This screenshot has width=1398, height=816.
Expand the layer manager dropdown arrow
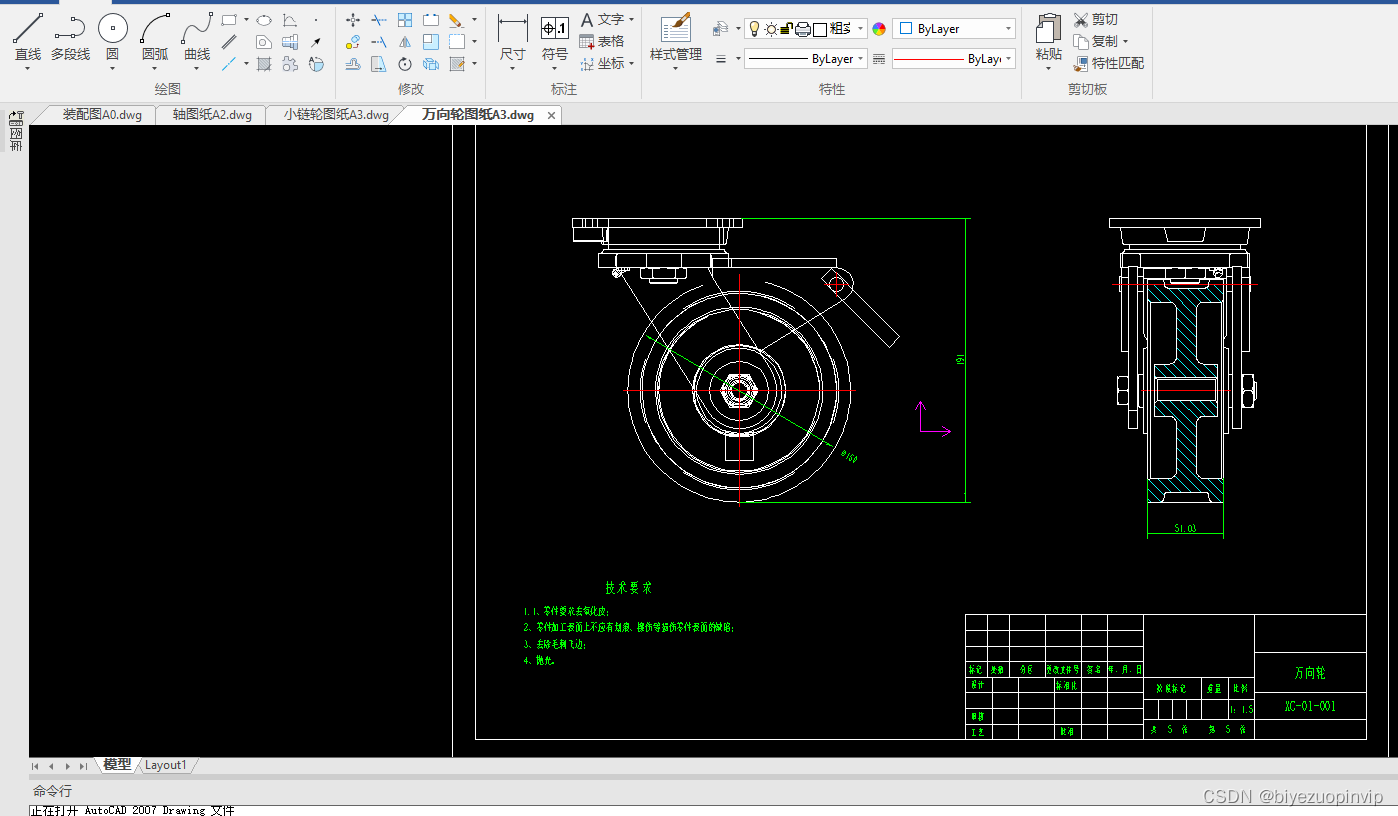[x=738, y=29]
